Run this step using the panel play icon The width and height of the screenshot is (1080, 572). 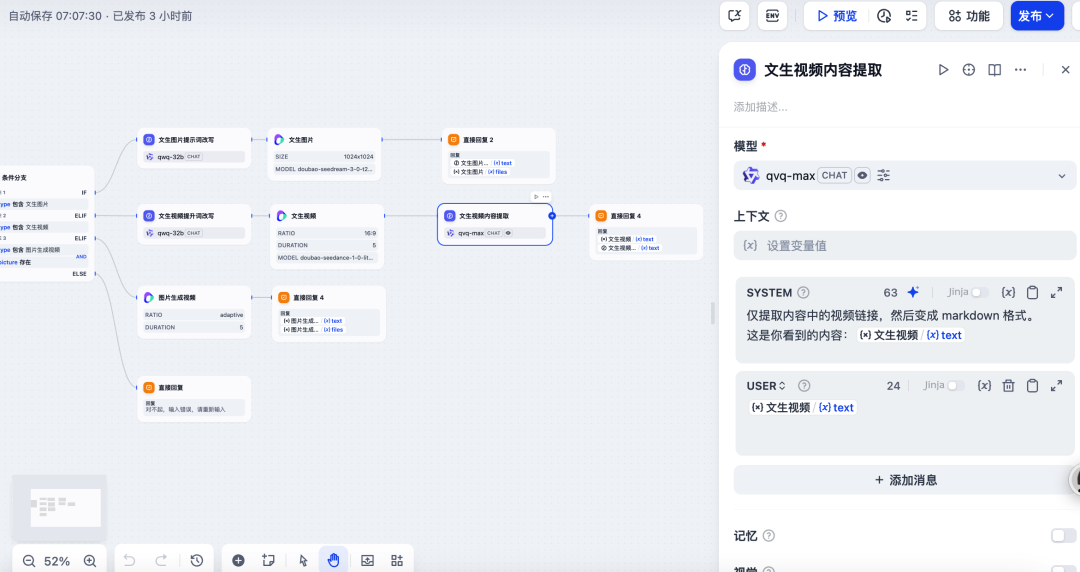(x=943, y=70)
